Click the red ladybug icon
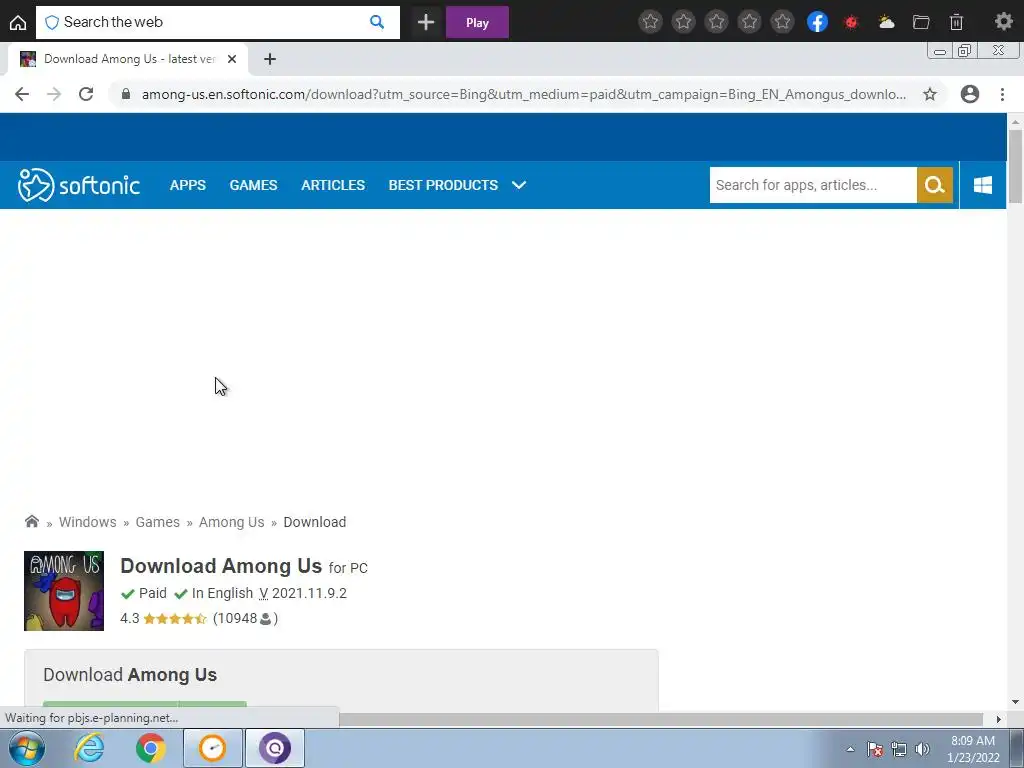 coord(851,22)
